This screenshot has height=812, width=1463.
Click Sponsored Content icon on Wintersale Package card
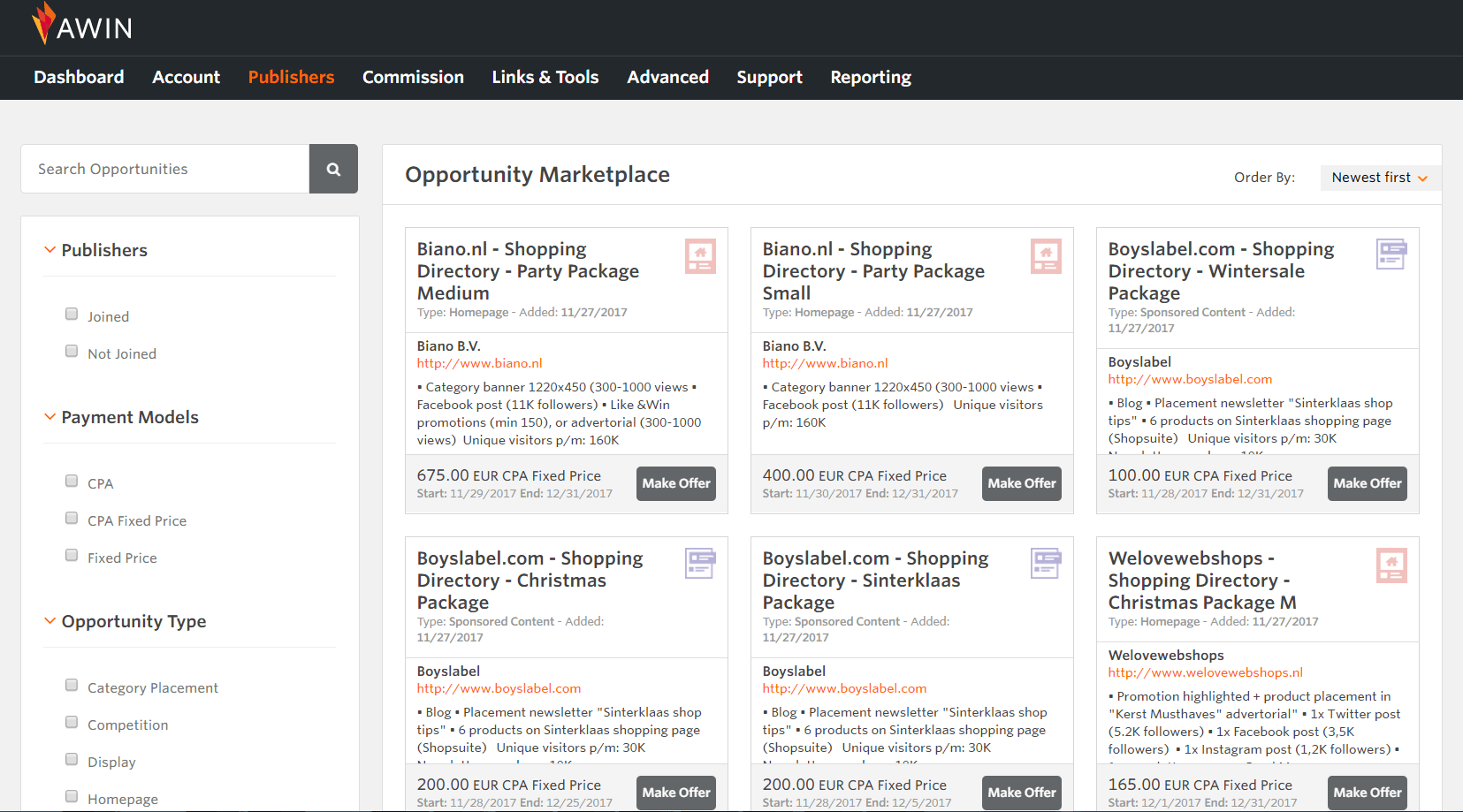tap(1391, 254)
